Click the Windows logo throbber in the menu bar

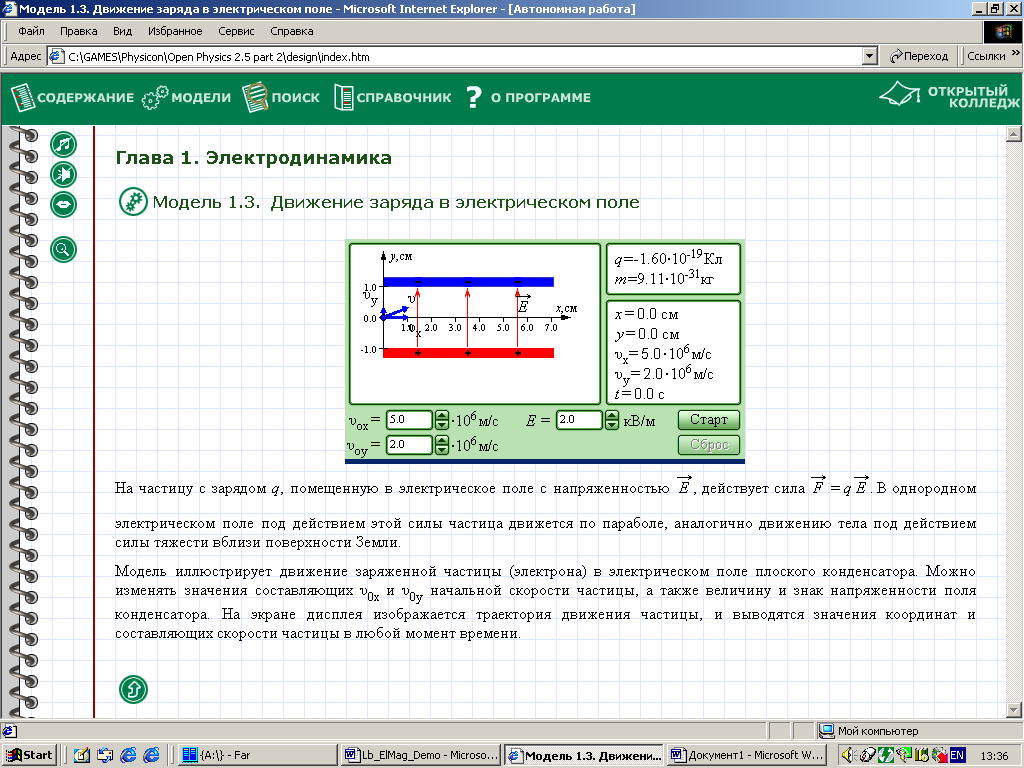click(x=1002, y=31)
